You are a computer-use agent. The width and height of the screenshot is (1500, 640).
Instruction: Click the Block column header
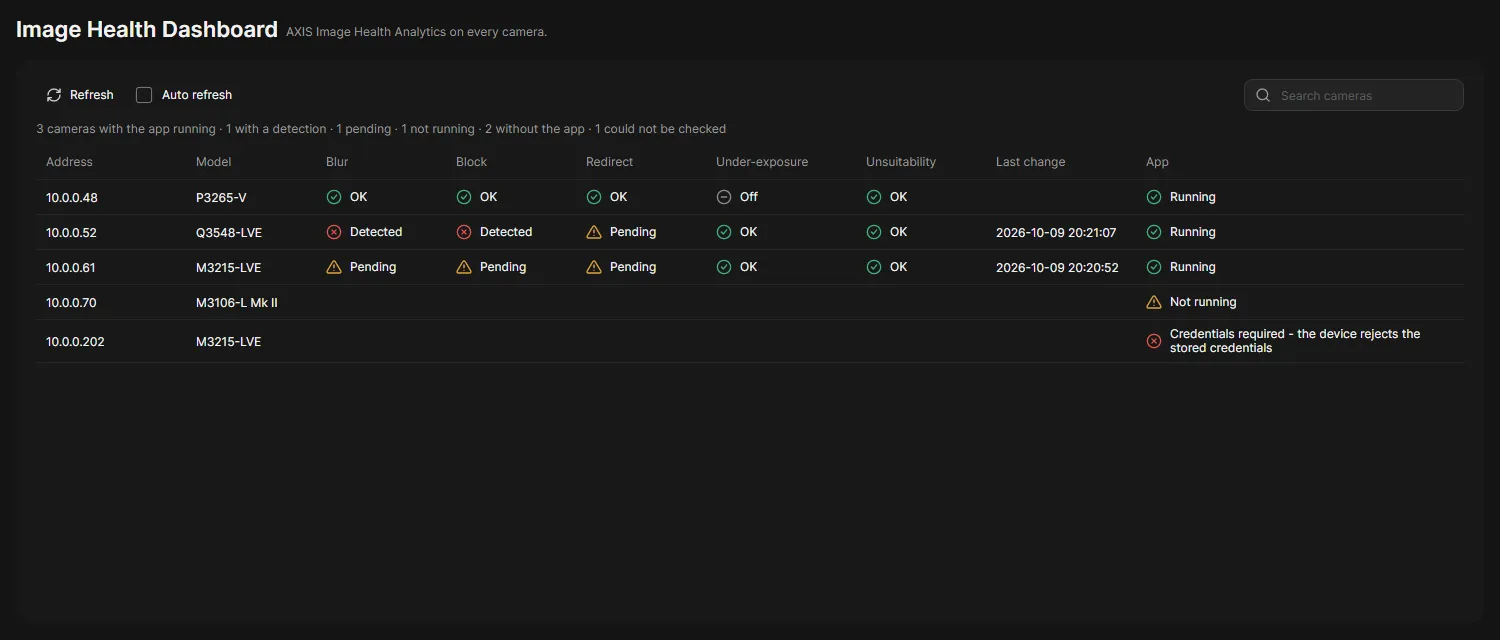coord(471,162)
